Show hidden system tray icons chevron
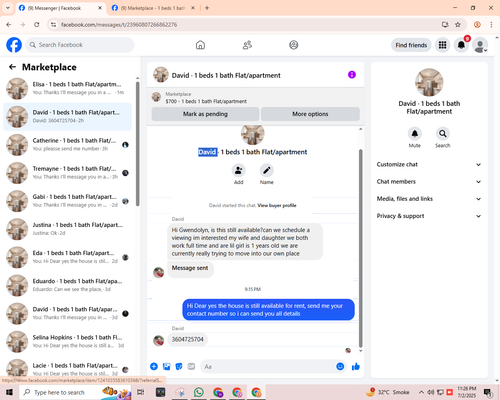The height and width of the screenshot is (400, 500). [421, 392]
